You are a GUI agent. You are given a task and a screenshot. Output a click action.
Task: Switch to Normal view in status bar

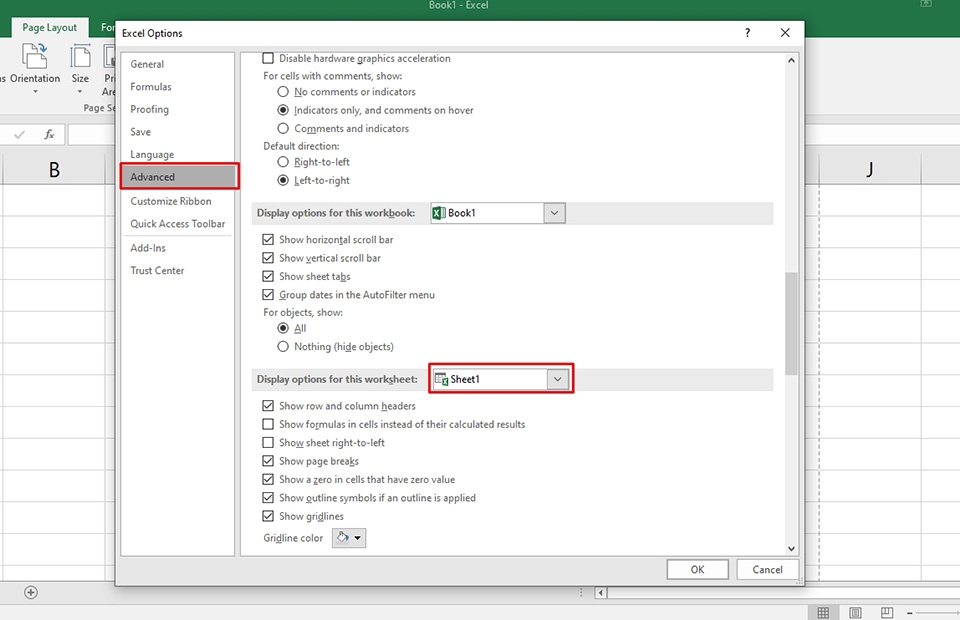(x=823, y=613)
